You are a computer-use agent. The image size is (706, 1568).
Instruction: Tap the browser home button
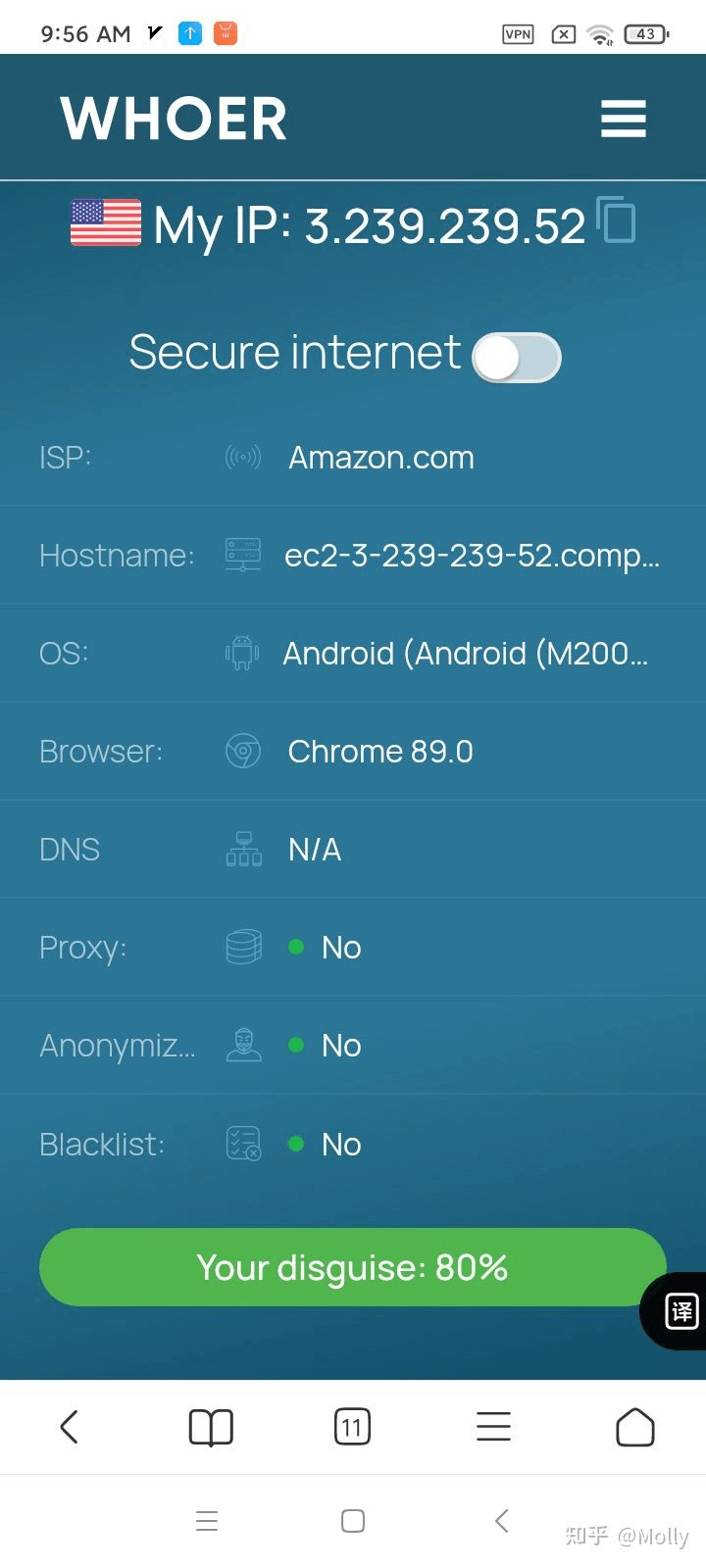tap(634, 1427)
